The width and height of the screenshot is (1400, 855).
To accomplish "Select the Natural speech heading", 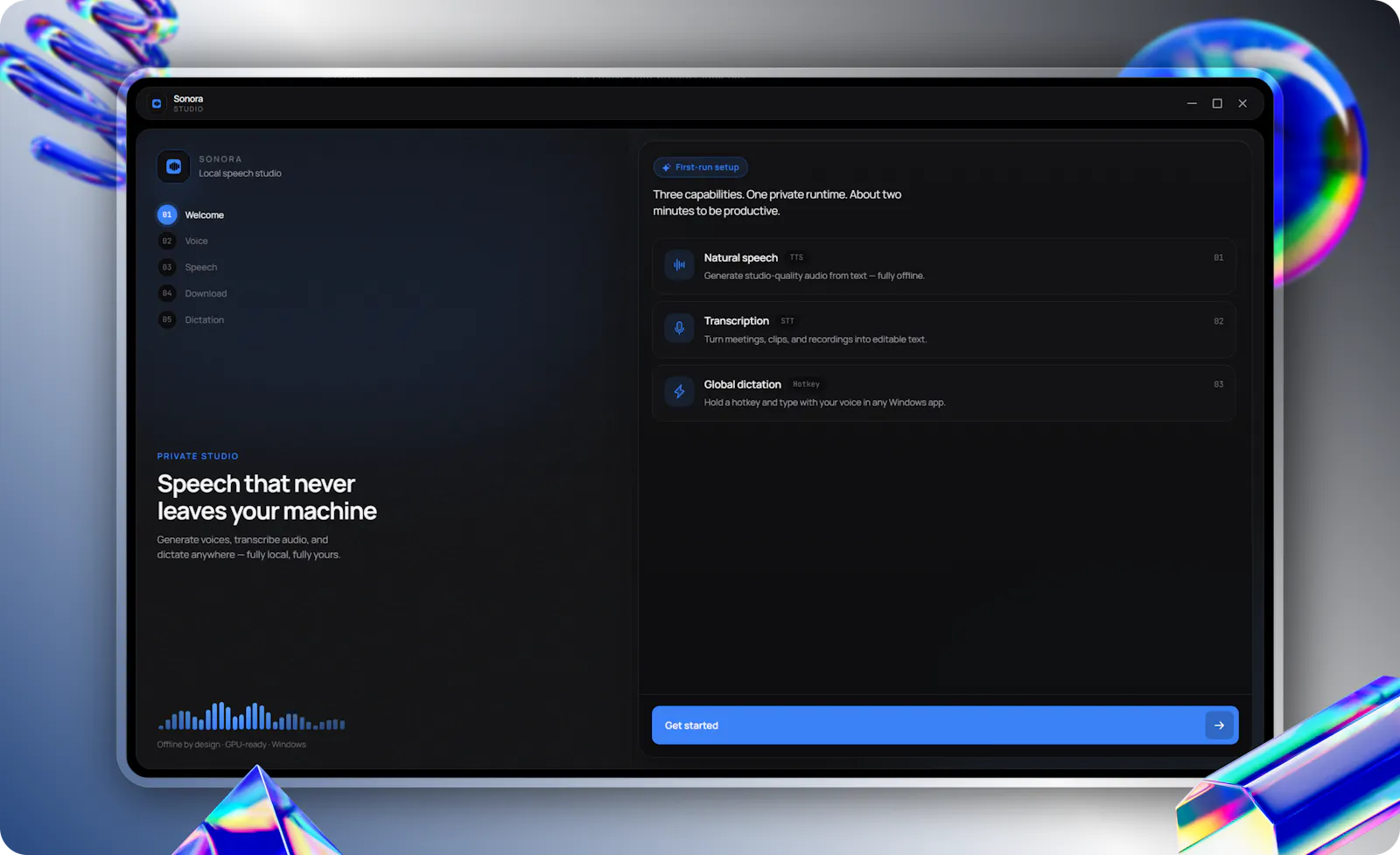I will [740, 257].
